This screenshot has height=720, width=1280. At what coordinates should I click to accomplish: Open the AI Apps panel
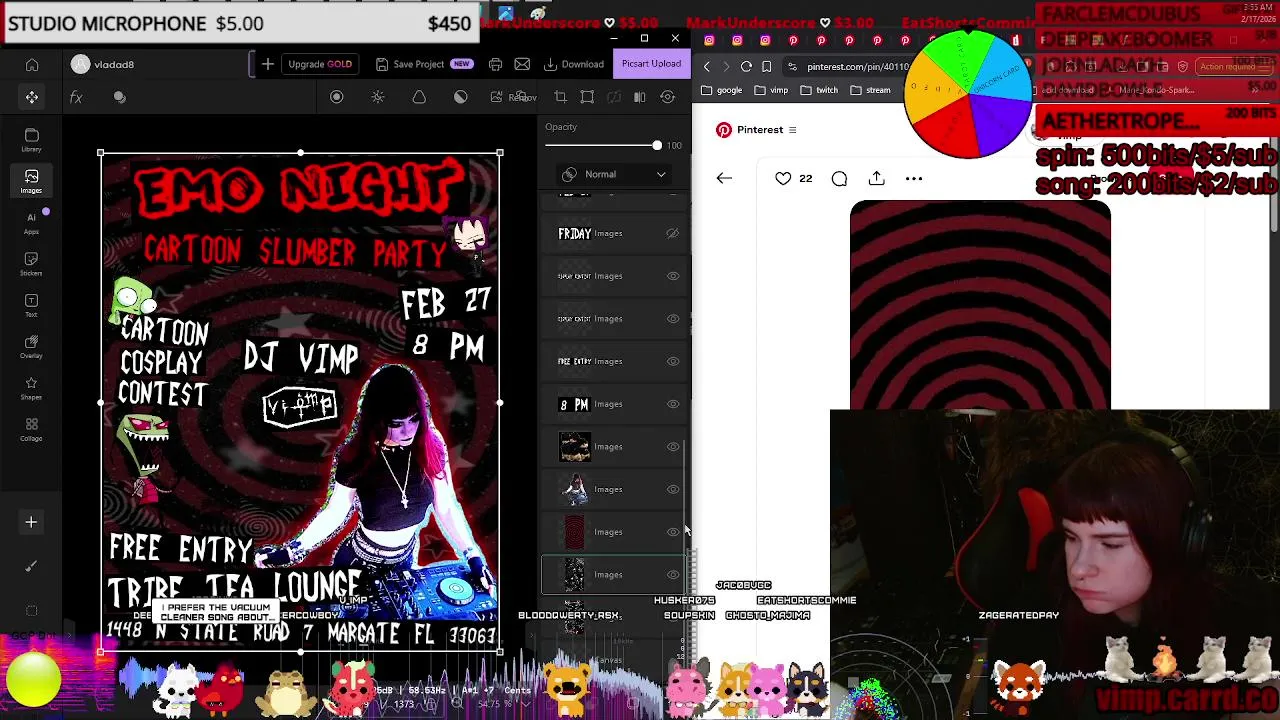tap(31, 223)
